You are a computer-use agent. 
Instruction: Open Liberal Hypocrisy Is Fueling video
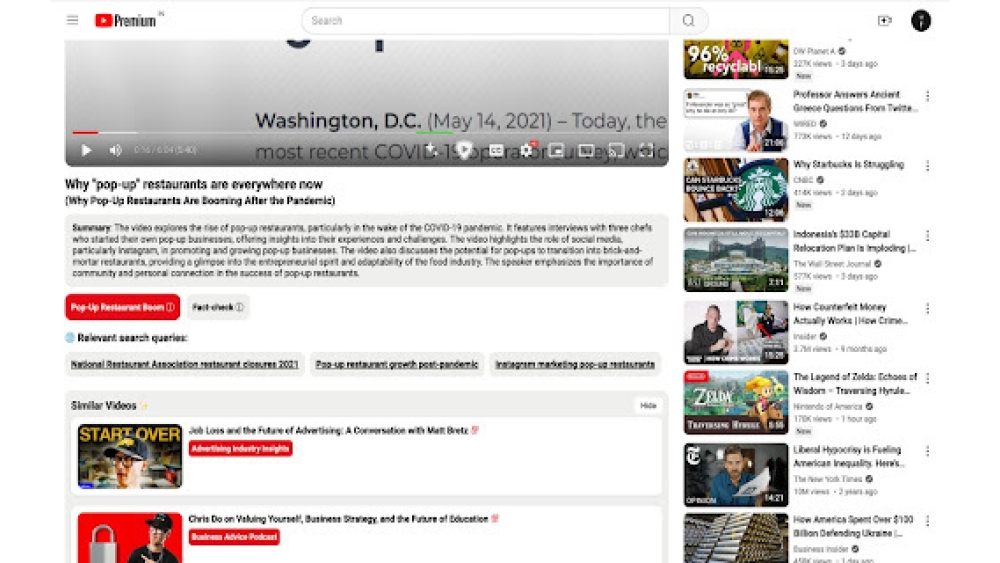(x=849, y=457)
